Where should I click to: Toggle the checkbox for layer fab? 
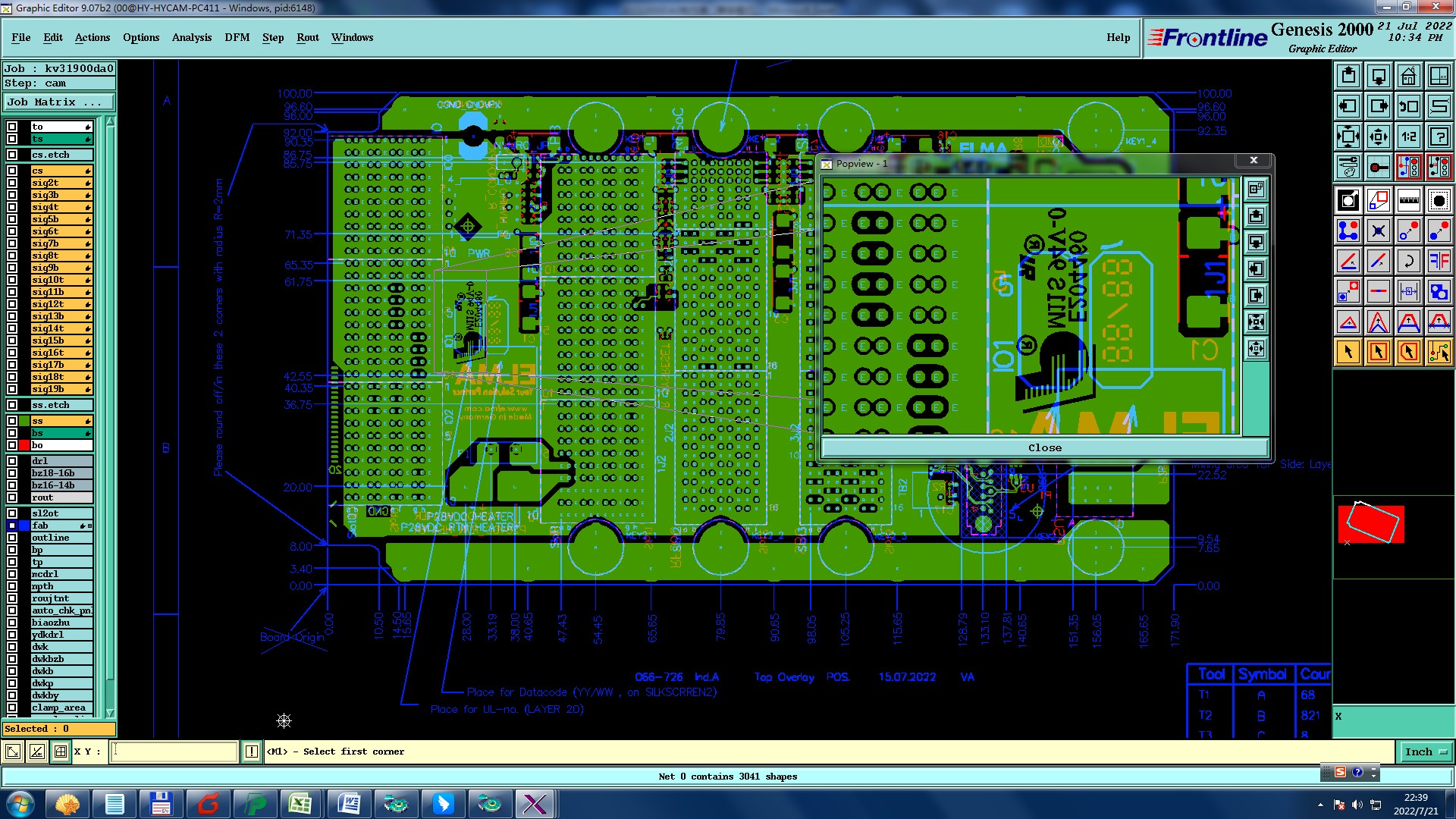click(12, 526)
